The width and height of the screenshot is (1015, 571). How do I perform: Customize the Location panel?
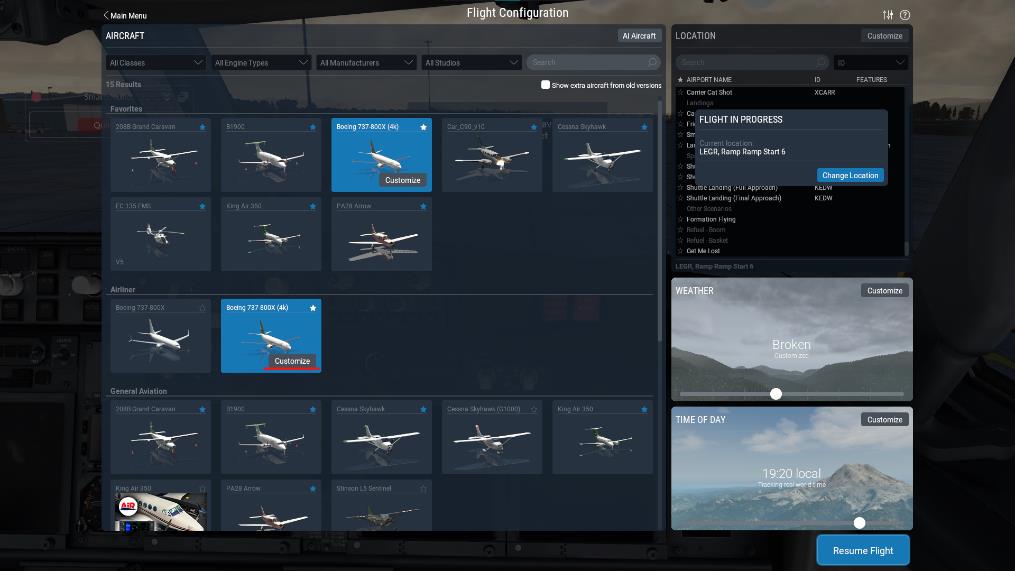pyautogui.click(x=884, y=36)
